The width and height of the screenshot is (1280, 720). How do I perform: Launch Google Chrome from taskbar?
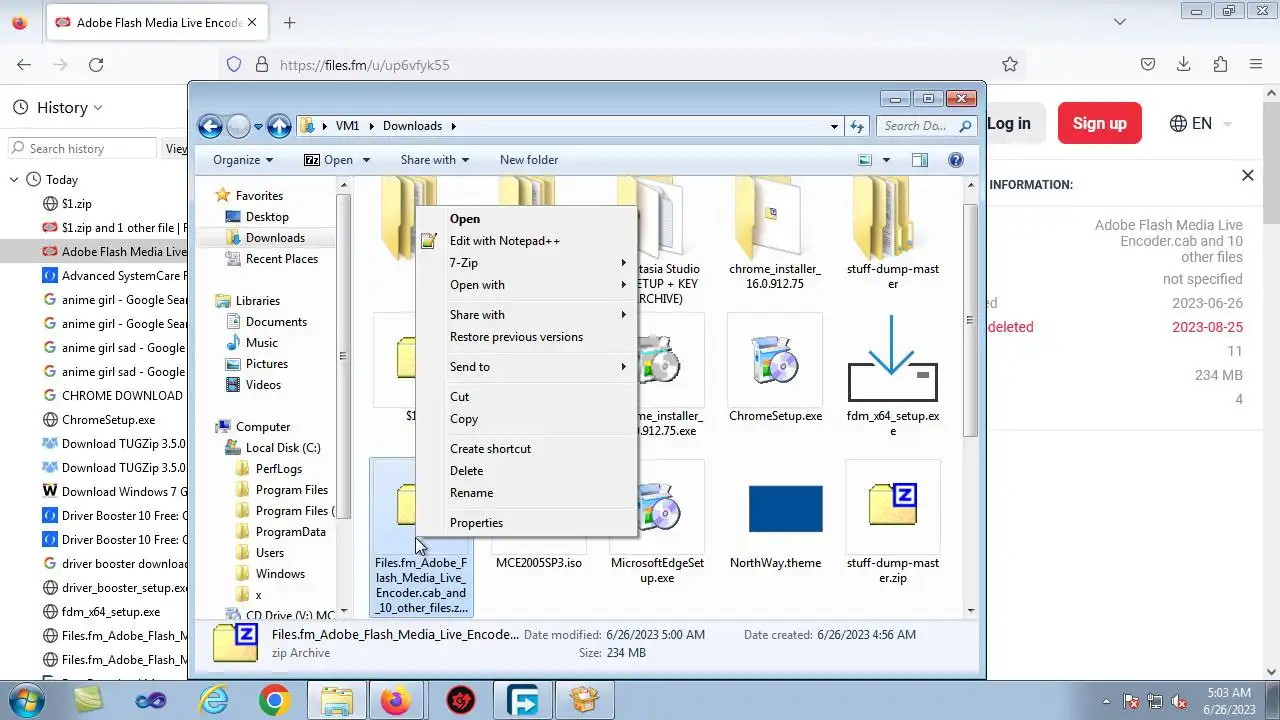tap(275, 701)
